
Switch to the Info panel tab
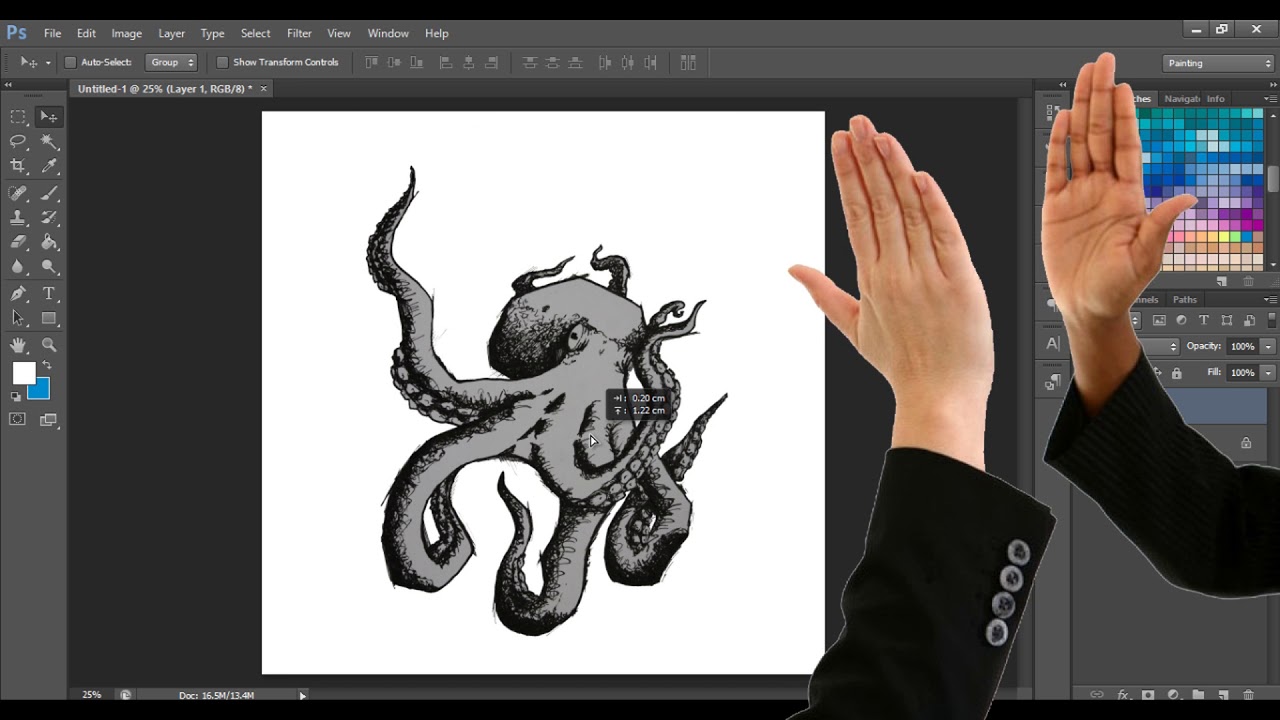(x=1215, y=99)
